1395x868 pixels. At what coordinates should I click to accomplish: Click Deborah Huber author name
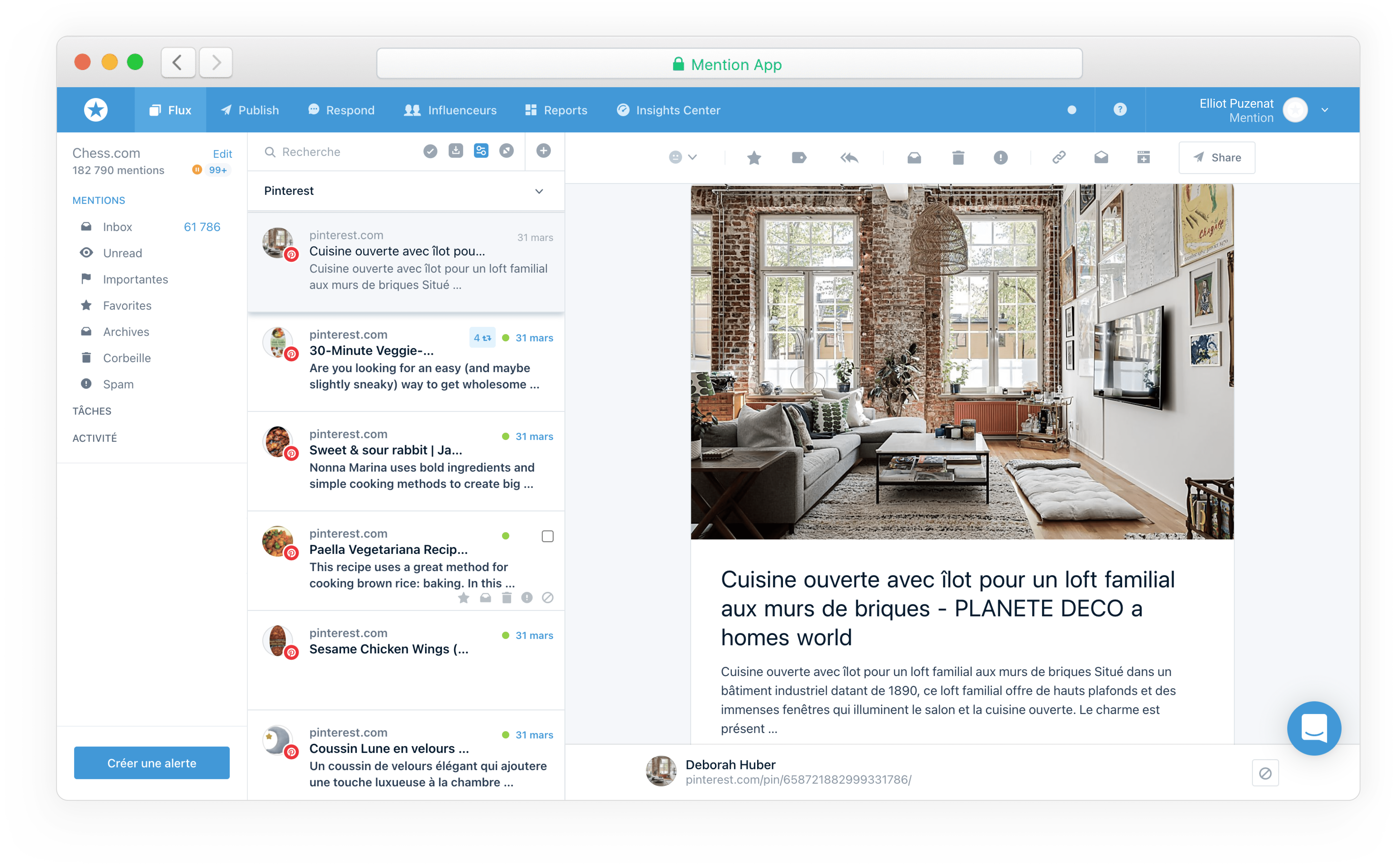[730, 764]
